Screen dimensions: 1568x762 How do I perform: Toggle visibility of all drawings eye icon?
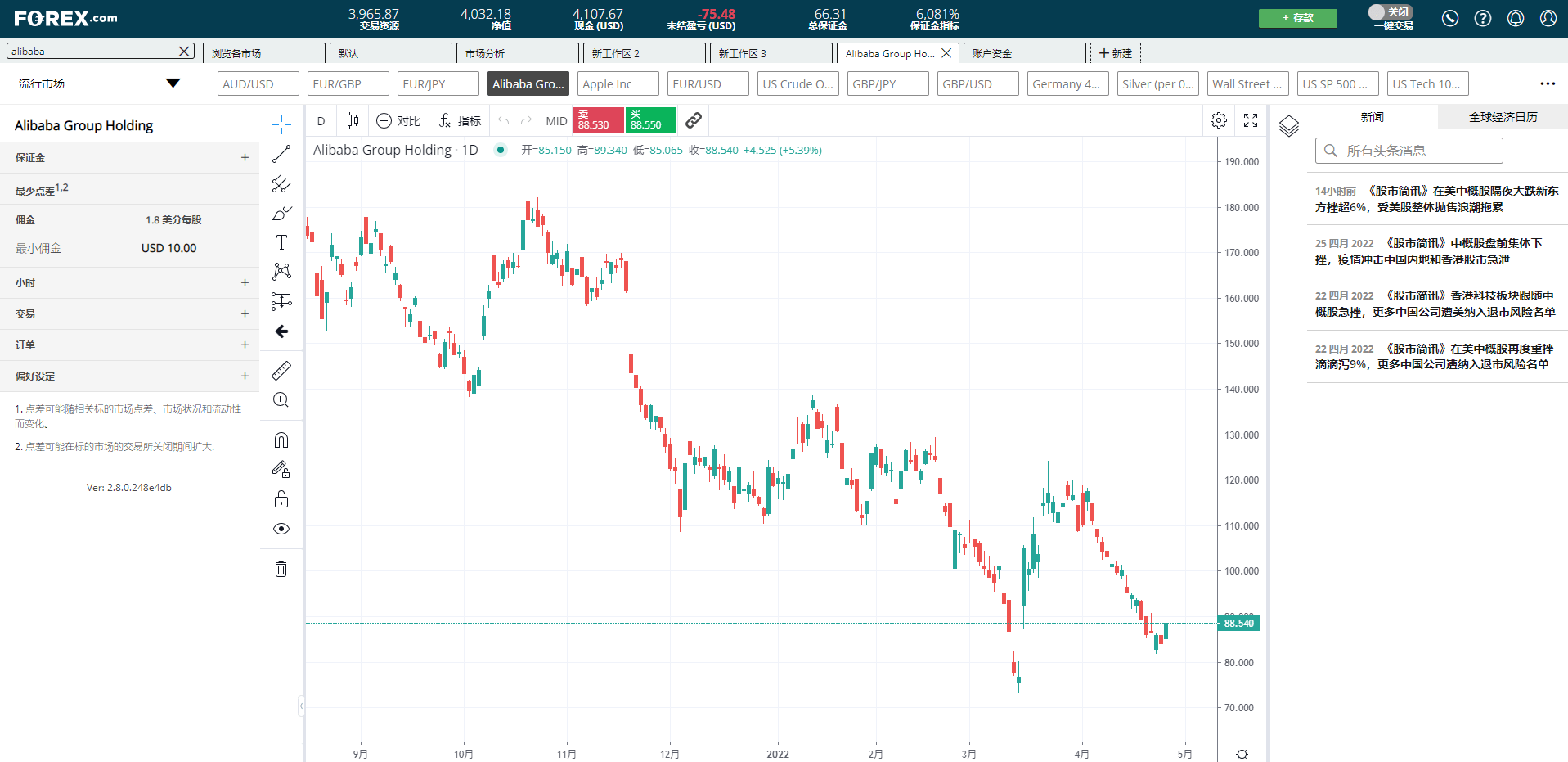(281, 529)
